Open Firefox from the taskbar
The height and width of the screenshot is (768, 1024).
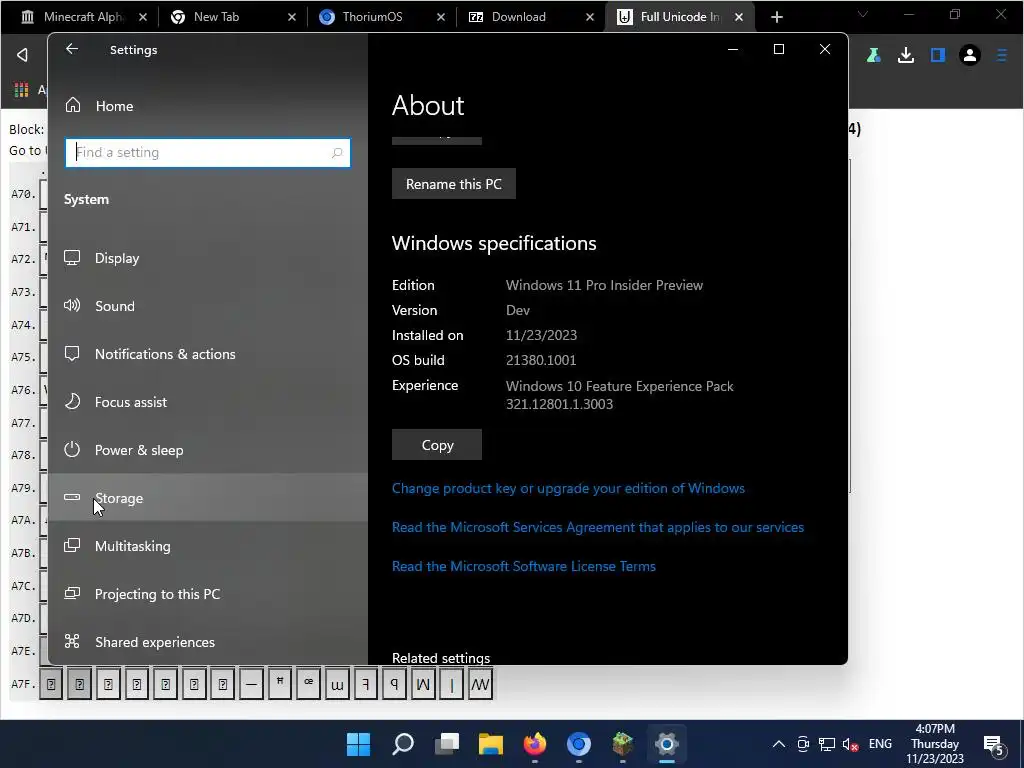tap(535, 744)
